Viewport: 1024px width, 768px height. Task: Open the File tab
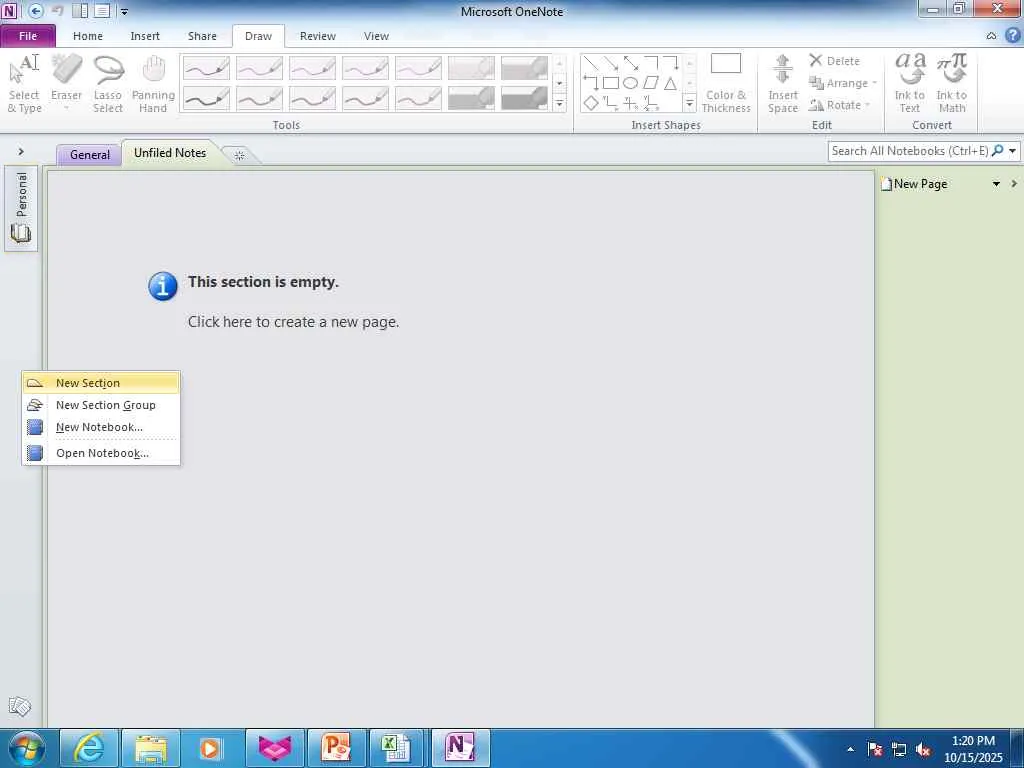(x=28, y=36)
